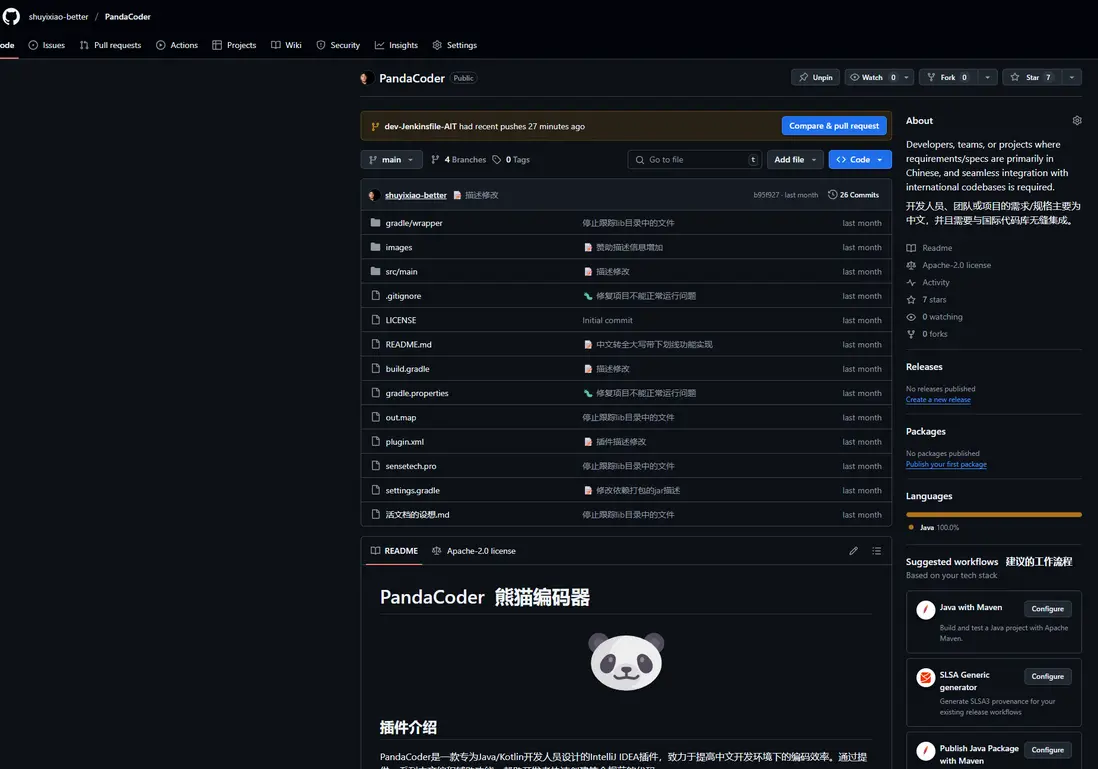Click the Initial commit message link
The image size is (1098, 769).
607,320
